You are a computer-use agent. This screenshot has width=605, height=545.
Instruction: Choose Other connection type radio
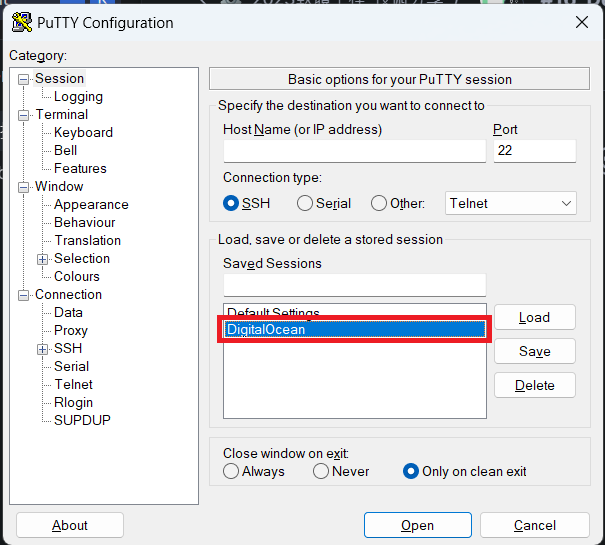click(379, 203)
